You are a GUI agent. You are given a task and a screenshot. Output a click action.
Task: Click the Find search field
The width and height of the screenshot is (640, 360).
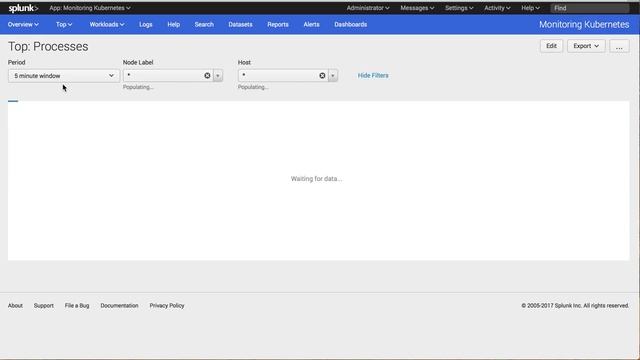pos(590,8)
